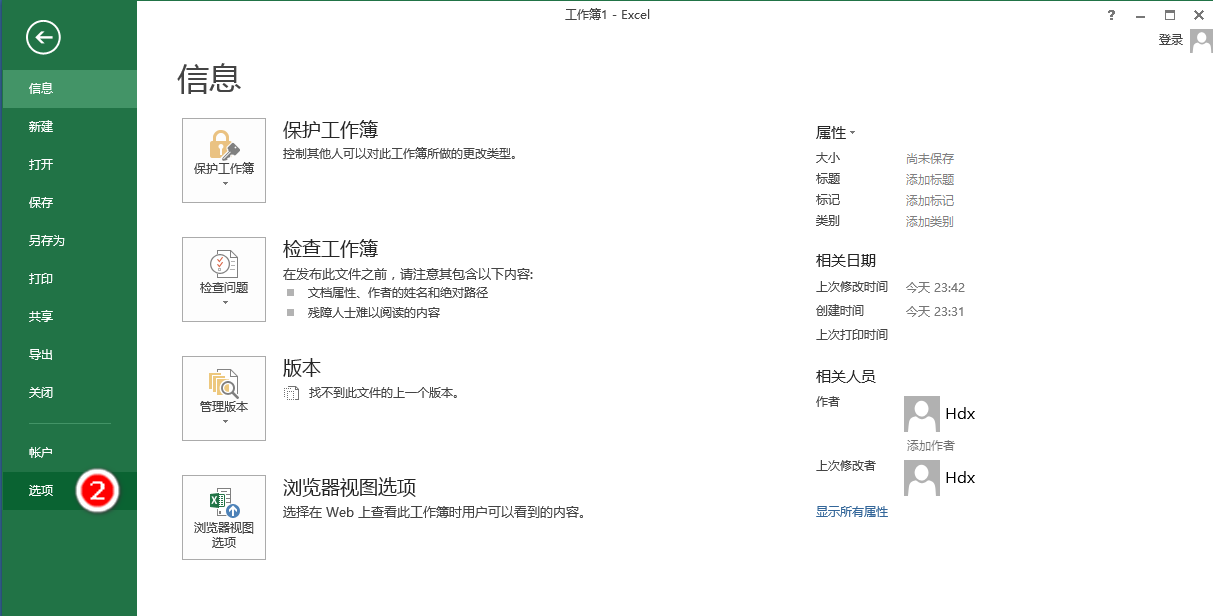The height and width of the screenshot is (616, 1213).
Task: Open the 管理版本 manage versions dropdown
Action: click(x=224, y=398)
